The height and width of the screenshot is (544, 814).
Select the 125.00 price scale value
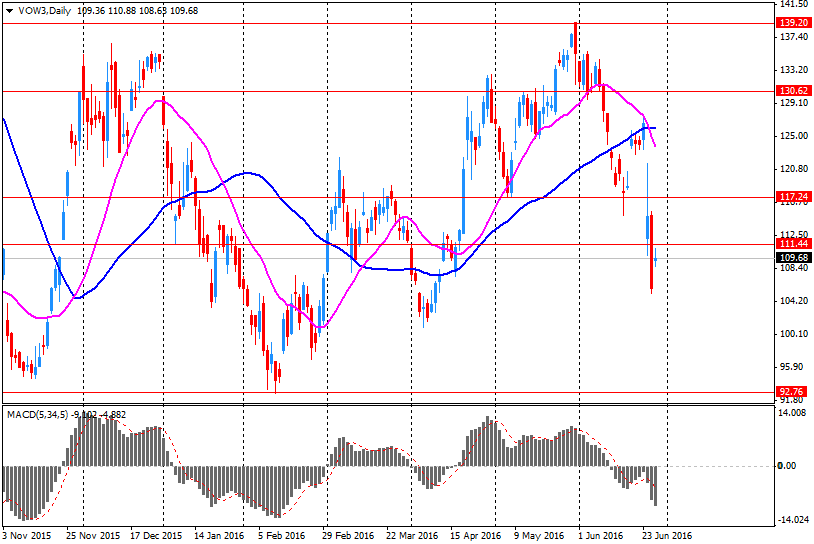click(x=794, y=135)
